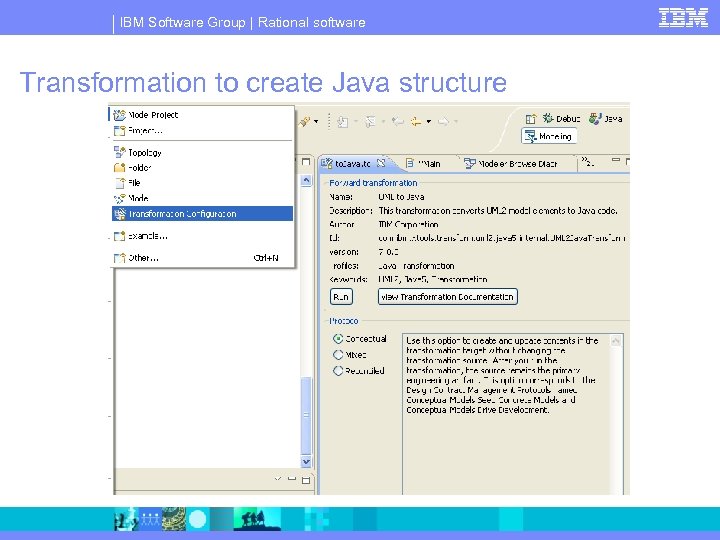The height and width of the screenshot is (540, 720).
Task: Select the Mixed protocol radio button
Action: 338,354
